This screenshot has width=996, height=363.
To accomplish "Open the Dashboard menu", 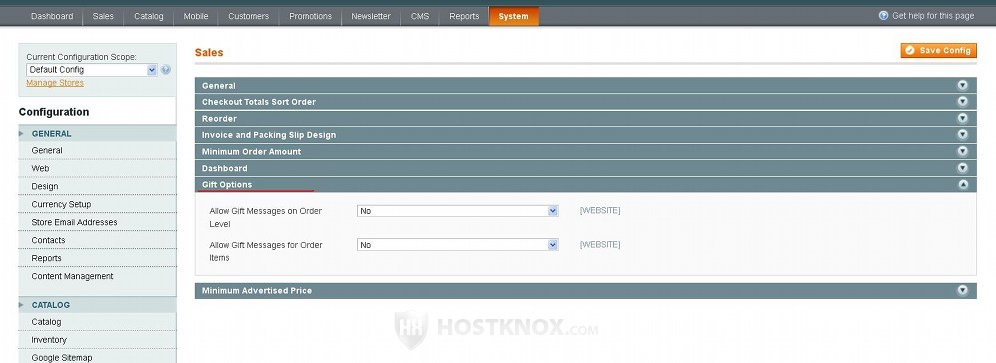I will click(52, 17).
